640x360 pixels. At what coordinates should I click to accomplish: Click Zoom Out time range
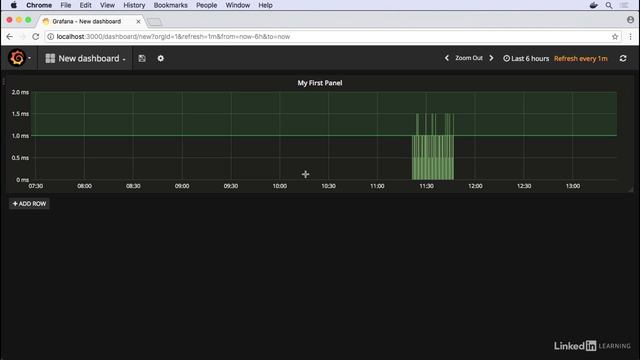click(x=469, y=58)
